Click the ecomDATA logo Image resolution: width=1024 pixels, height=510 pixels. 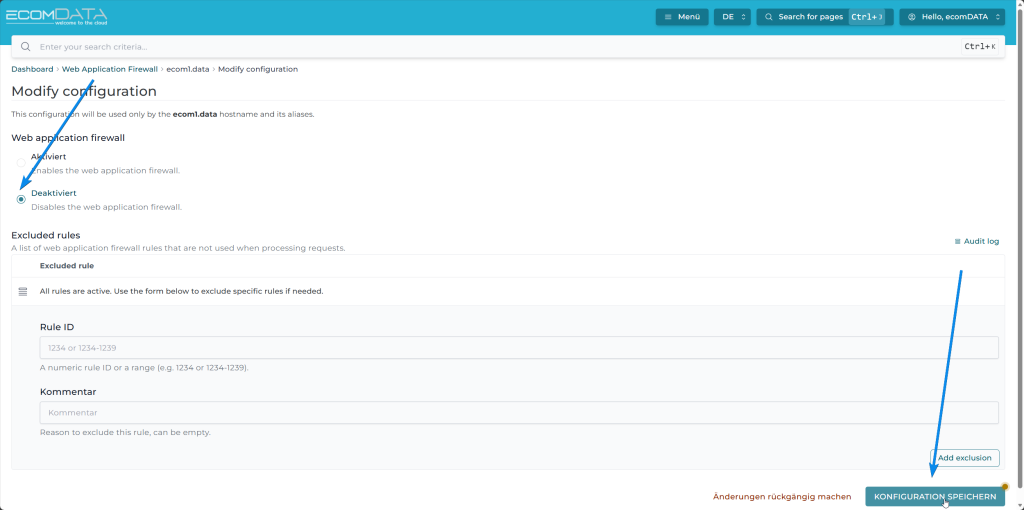click(57, 17)
